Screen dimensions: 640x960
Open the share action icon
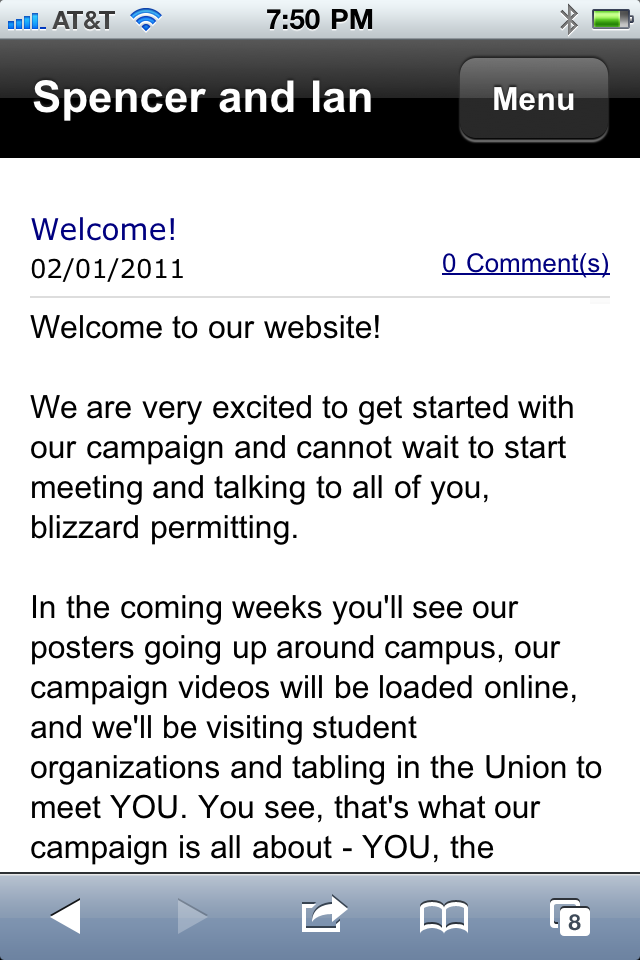[x=323, y=914]
